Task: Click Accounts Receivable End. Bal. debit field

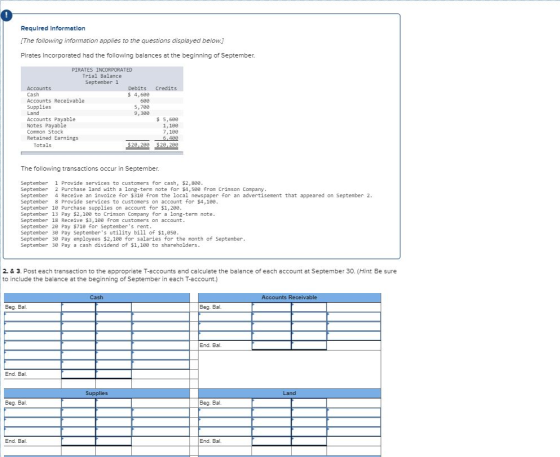Action: click(271, 345)
